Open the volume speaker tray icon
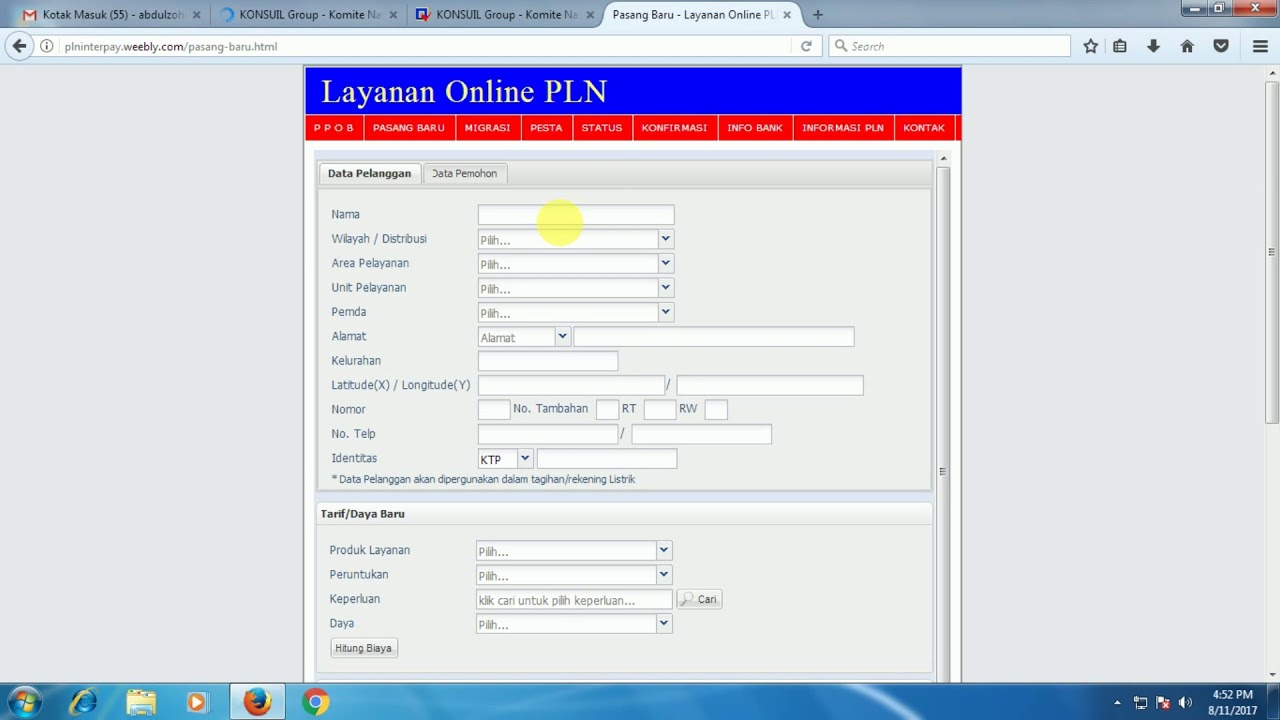Screen dimensions: 1280x720 1186,702
